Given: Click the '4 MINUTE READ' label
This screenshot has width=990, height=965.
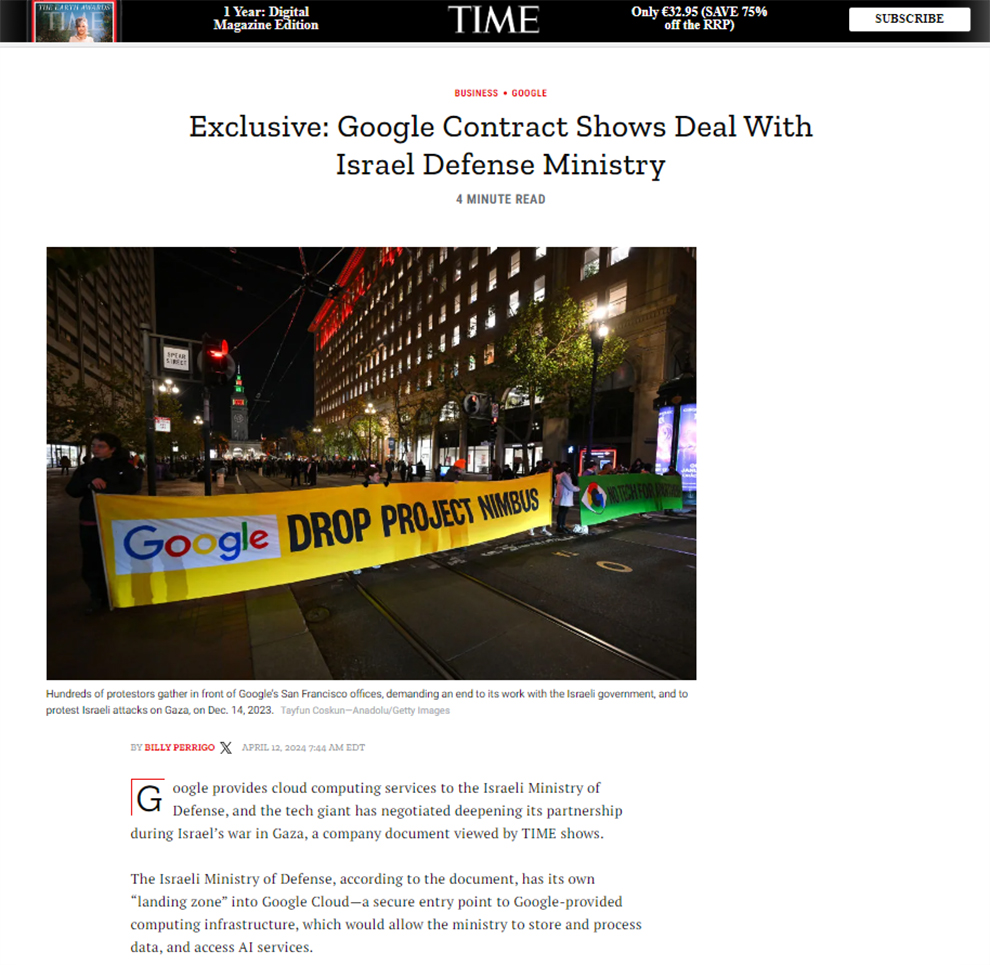Looking at the screenshot, I should click(x=500, y=199).
